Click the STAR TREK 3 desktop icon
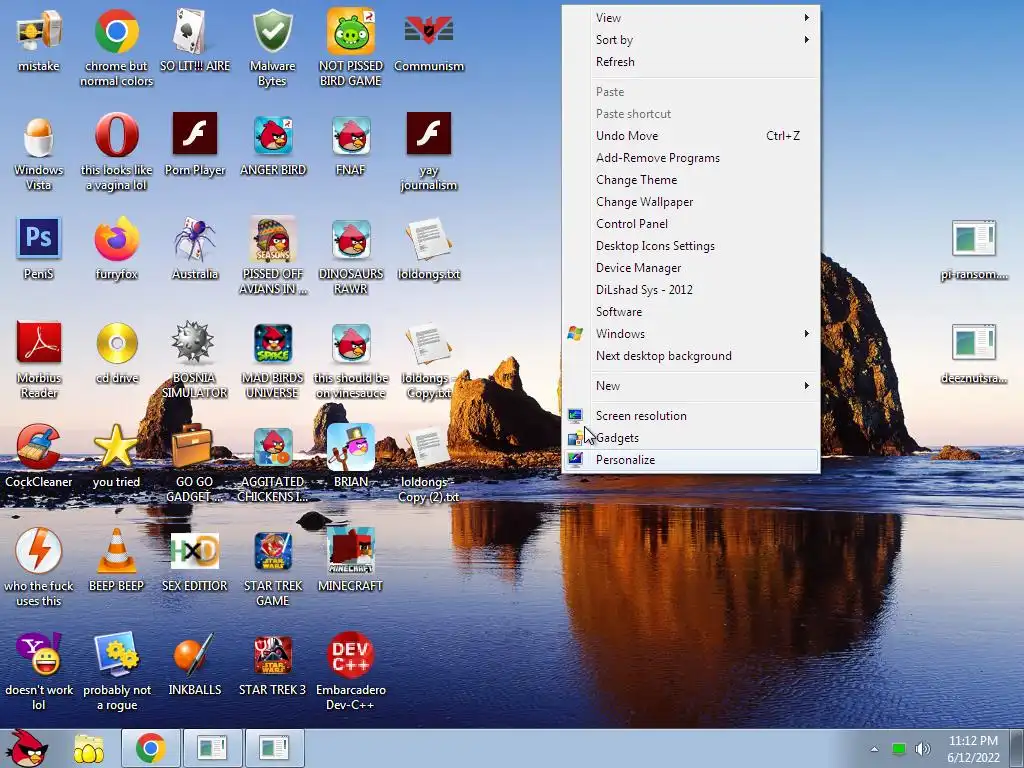 pos(272,664)
